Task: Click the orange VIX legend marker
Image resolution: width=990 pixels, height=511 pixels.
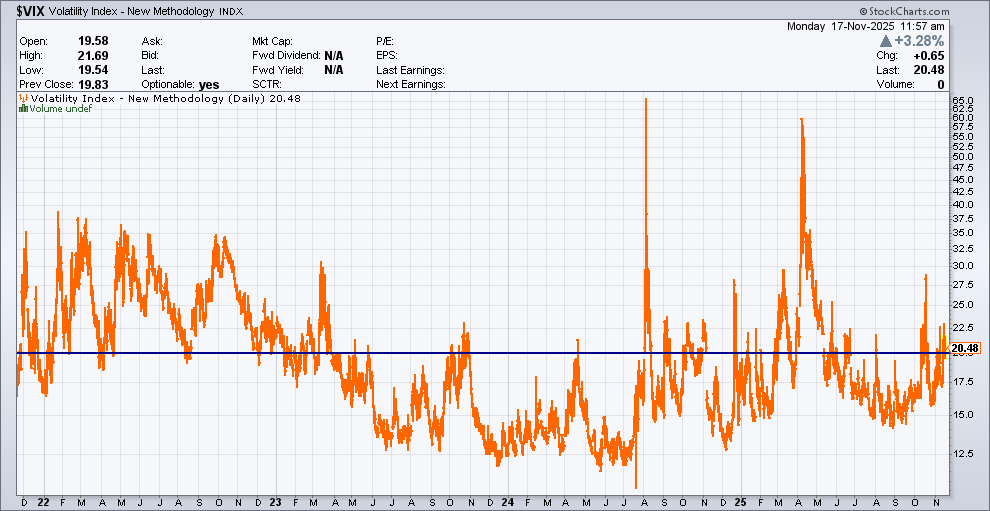Action: (24, 99)
